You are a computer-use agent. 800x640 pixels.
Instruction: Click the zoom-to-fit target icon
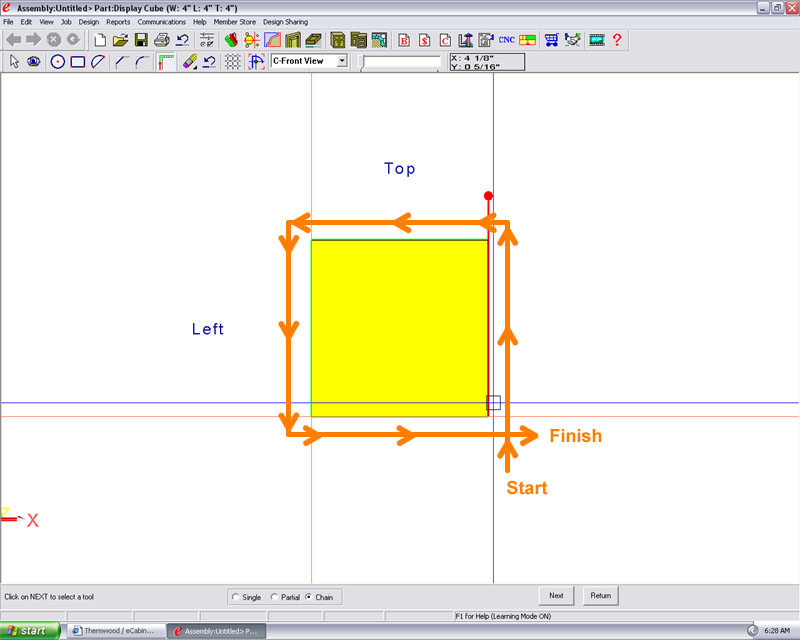coord(256,62)
